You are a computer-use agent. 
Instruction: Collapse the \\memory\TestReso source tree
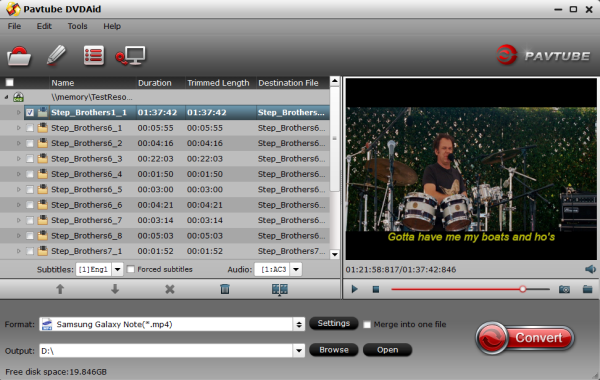pos(7,97)
